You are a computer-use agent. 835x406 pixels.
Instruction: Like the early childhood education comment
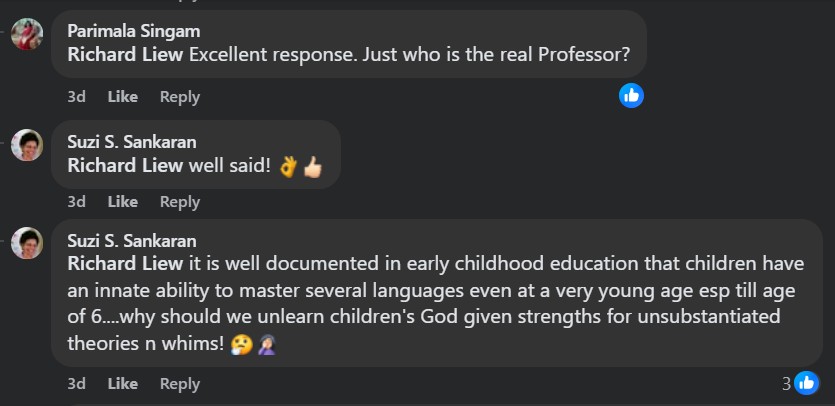pyautogui.click(x=122, y=384)
